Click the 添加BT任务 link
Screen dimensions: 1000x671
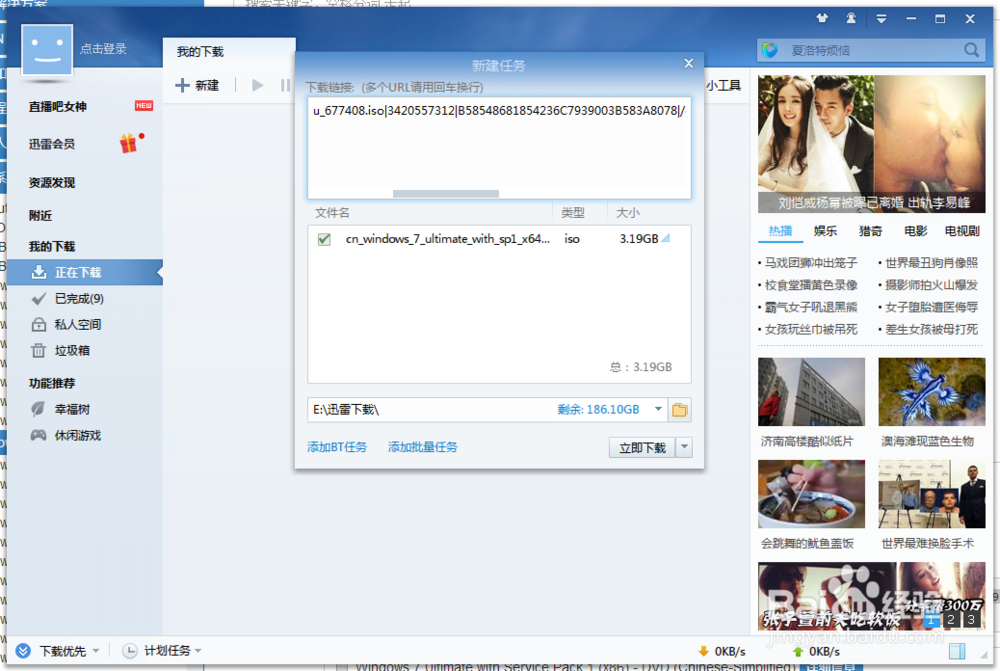[x=337, y=446]
